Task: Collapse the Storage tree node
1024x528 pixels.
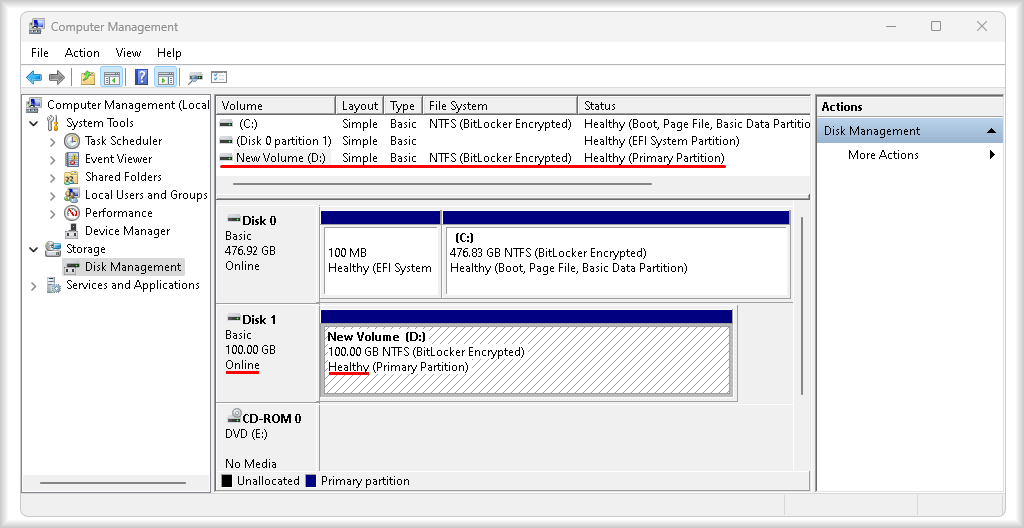Action: (x=33, y=249)
